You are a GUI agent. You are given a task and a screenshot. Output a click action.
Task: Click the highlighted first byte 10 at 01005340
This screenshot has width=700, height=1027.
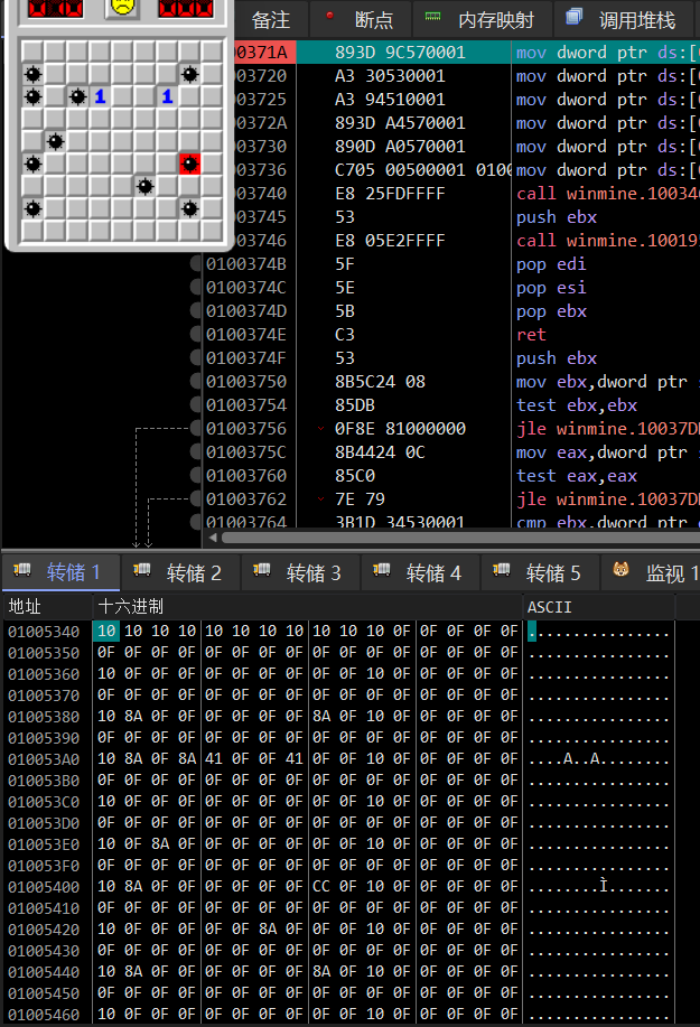(x=106, y=631)
